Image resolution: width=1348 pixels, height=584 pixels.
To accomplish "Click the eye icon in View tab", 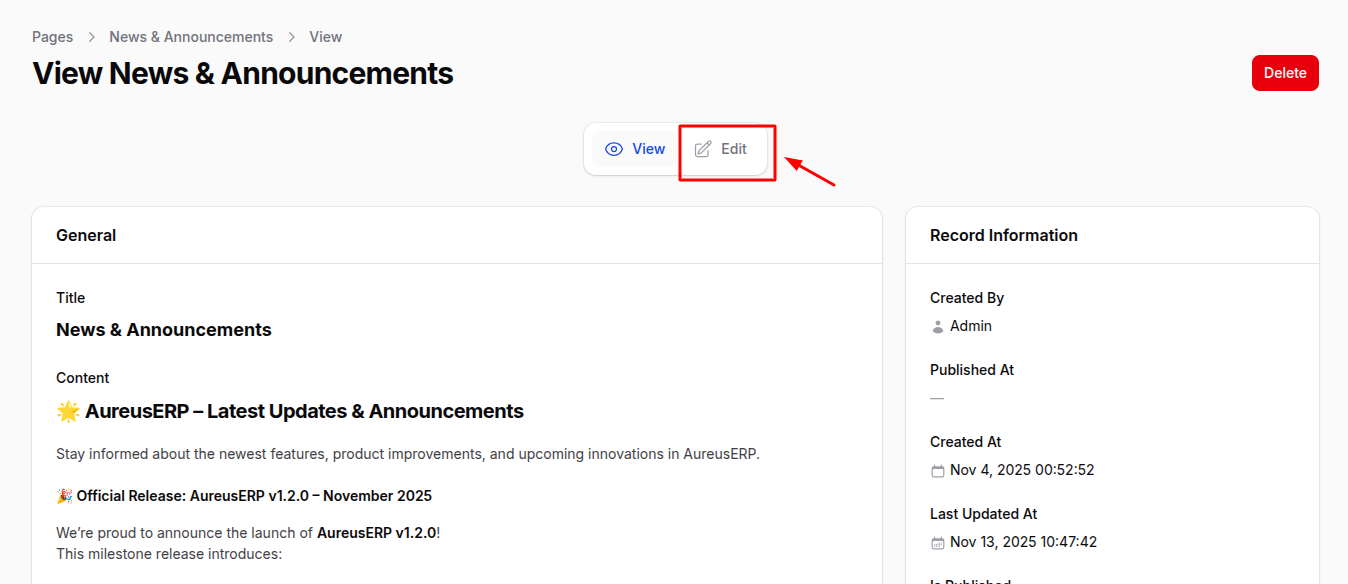I will click(614, 149).
